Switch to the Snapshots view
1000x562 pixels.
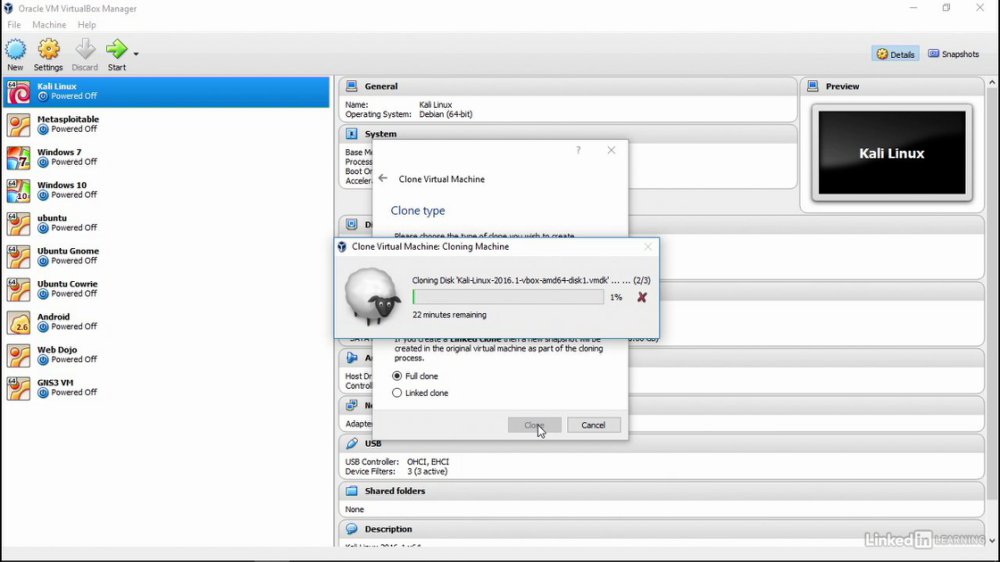[953, 54]
